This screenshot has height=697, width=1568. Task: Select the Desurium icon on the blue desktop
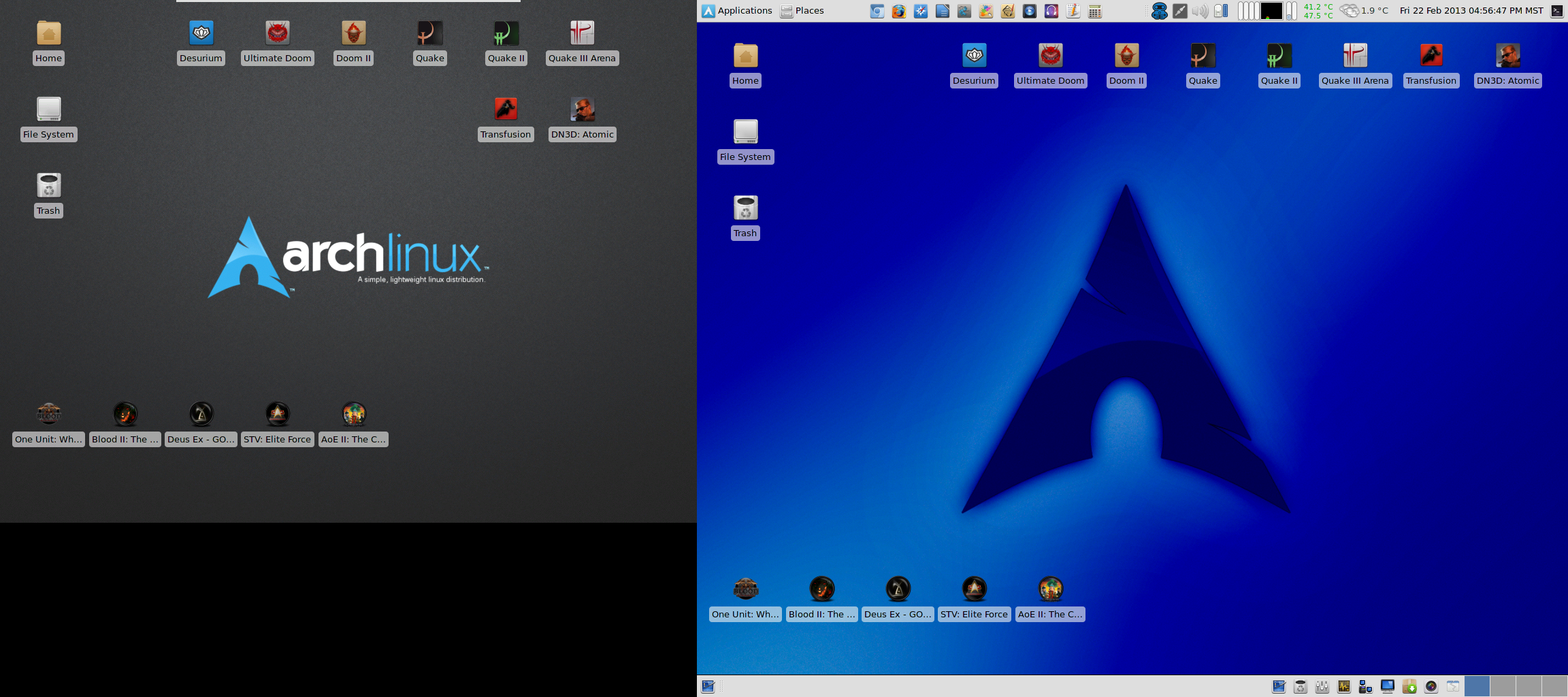974,65
